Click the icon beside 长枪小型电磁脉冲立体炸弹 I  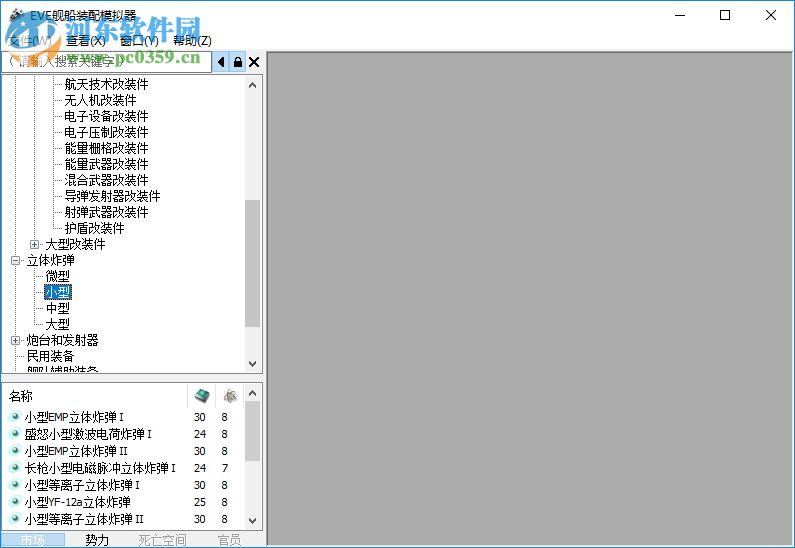pyautogui.click(x=15, y=468)
